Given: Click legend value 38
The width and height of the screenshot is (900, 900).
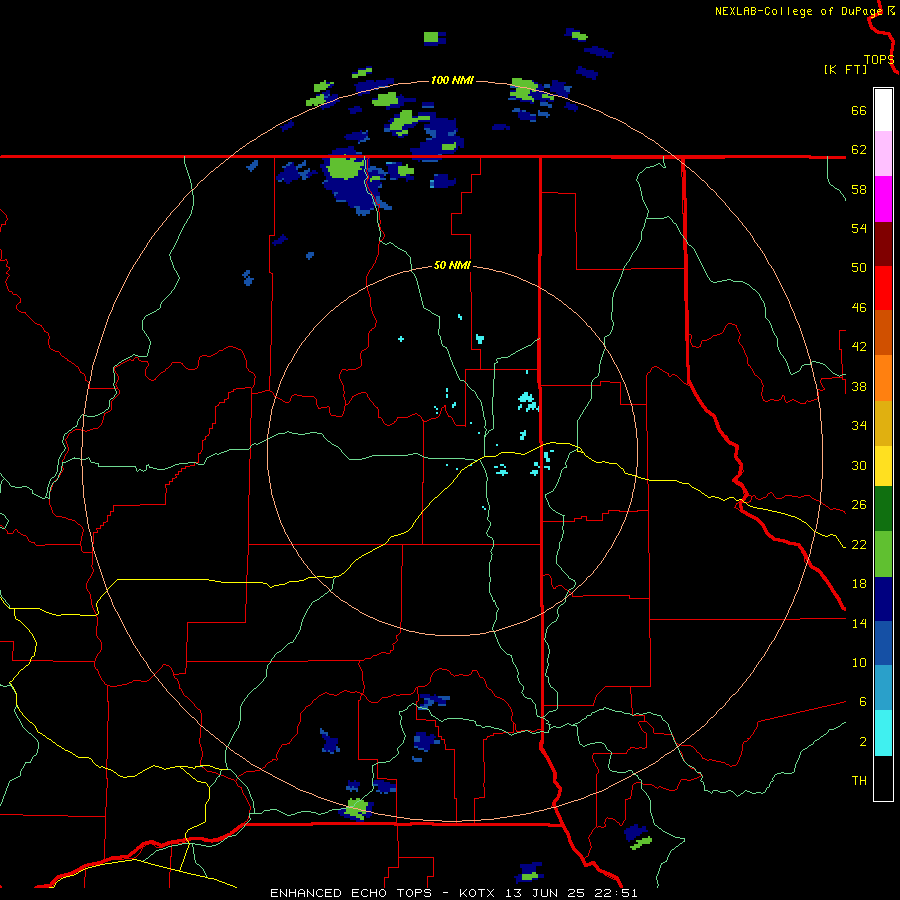Looking at the screenshot, I should click(859, 386).
